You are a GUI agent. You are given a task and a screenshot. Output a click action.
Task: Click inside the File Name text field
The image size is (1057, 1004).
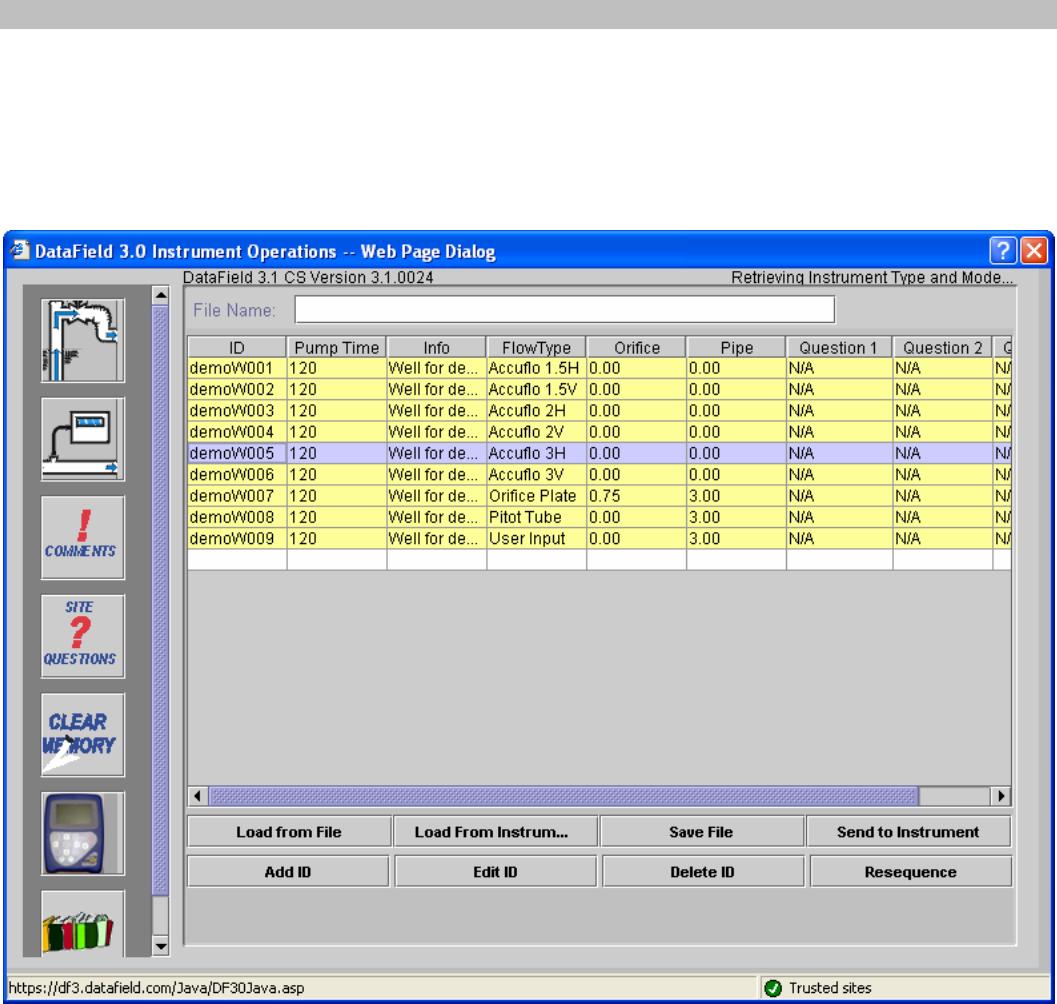coord(564,310)
